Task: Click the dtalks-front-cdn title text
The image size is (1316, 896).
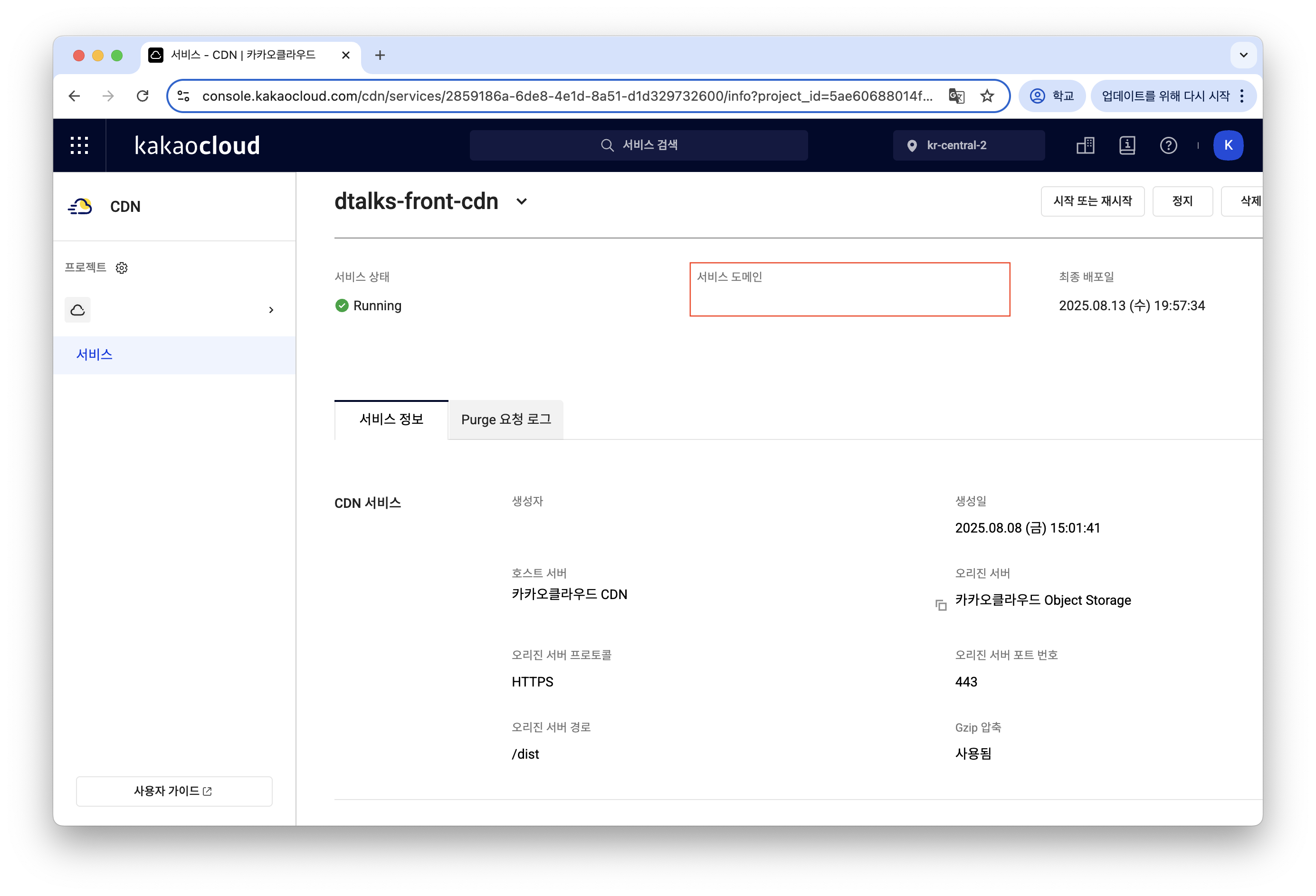Action: point(416,201)
